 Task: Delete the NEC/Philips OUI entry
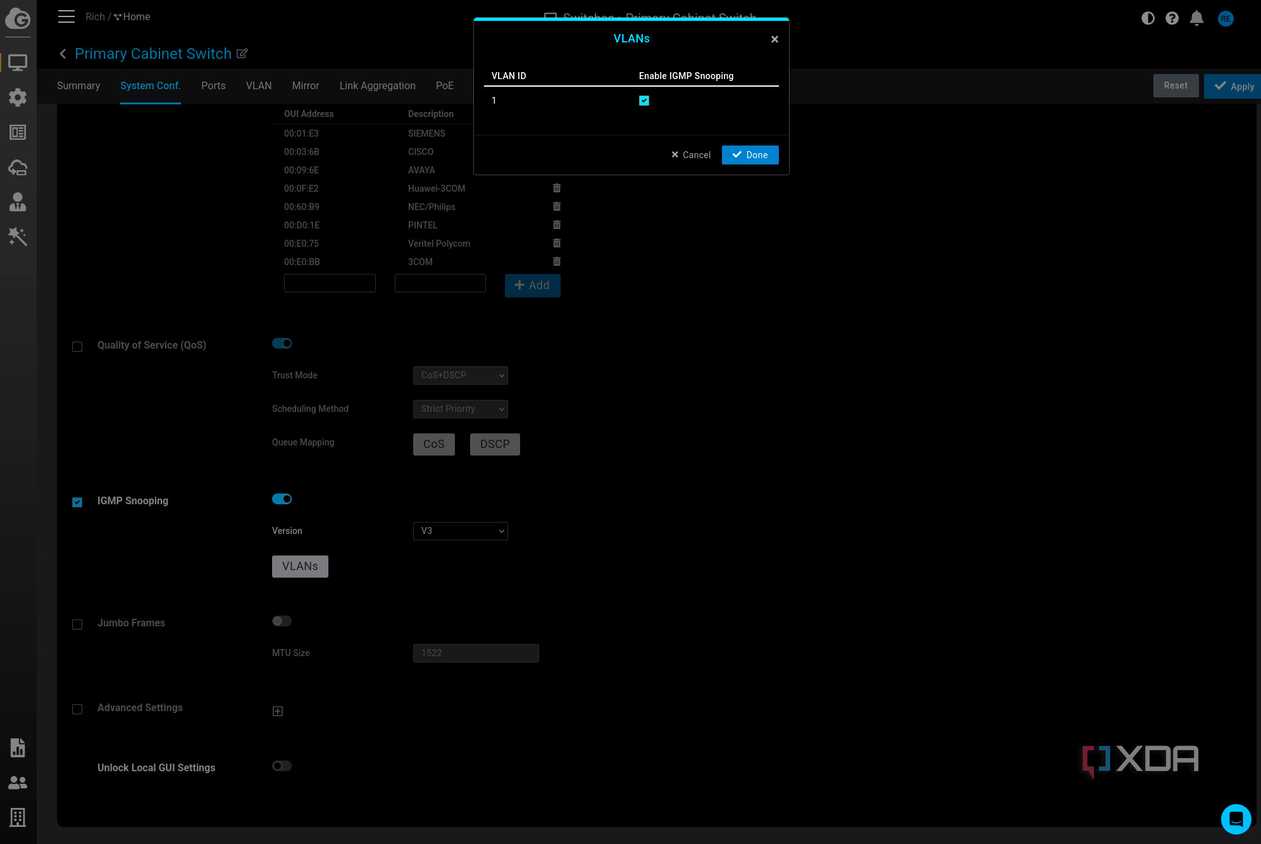coord(557,206)
